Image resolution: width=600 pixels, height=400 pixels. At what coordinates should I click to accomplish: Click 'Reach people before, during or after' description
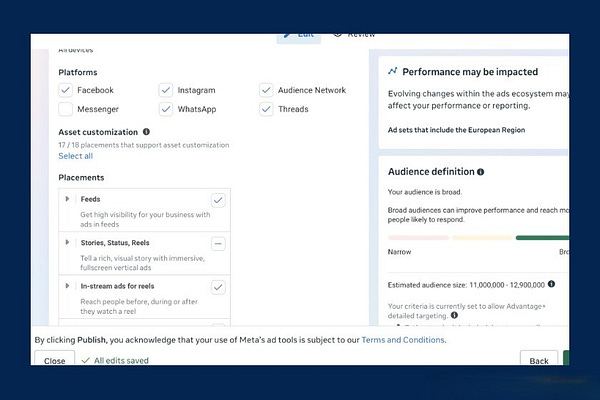point(139,306)
